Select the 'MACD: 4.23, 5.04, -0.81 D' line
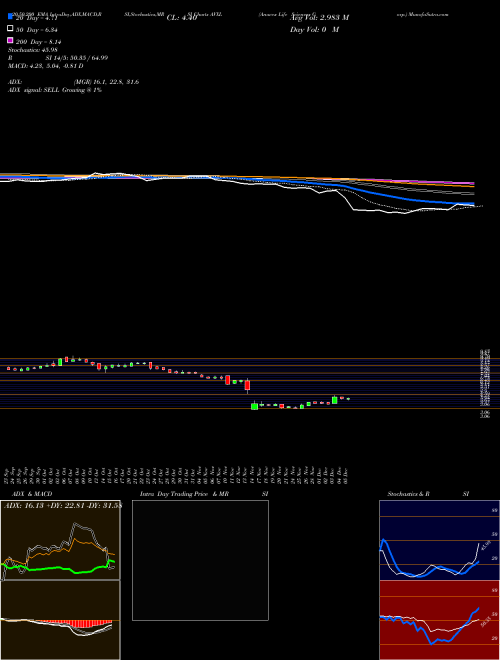This screenshot has height=660, width=500. [x=46, y=66]
